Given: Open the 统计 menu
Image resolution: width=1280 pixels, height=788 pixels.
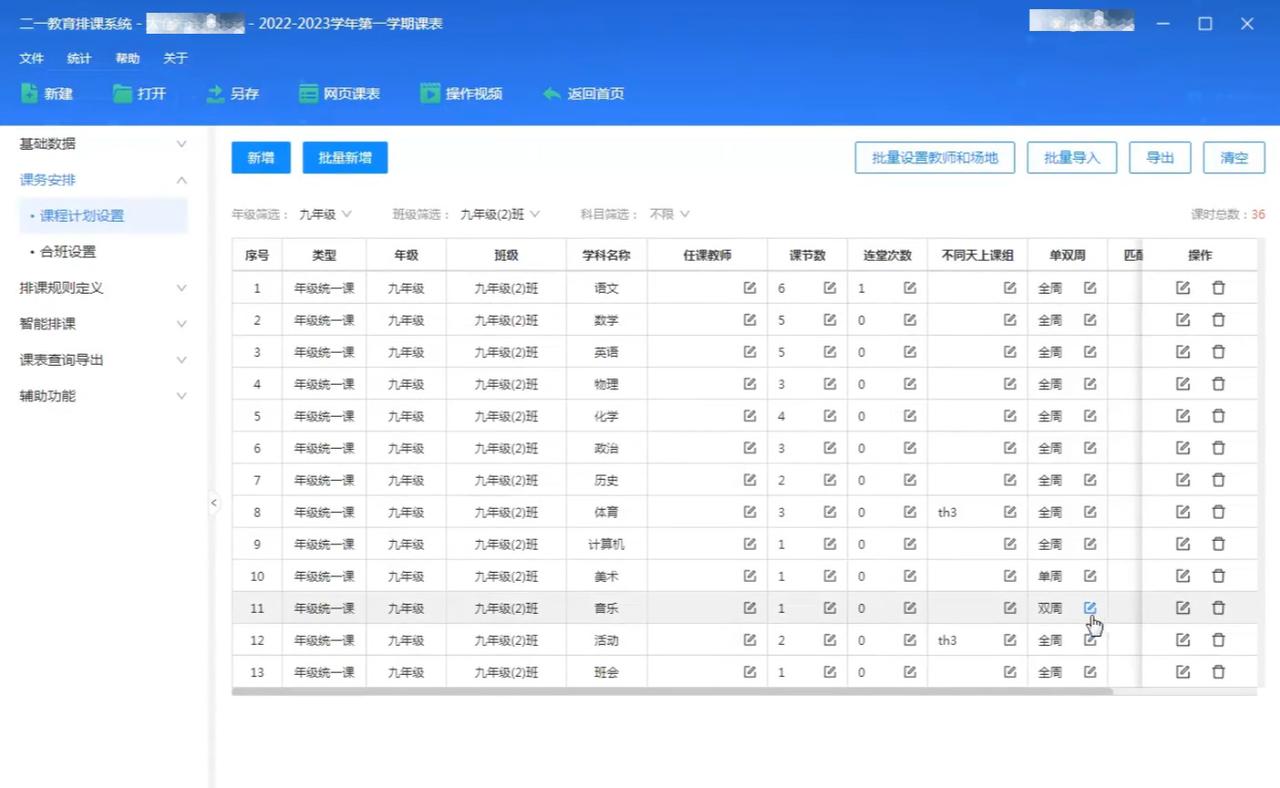Looking at the screenshot, I should point(79,58).
